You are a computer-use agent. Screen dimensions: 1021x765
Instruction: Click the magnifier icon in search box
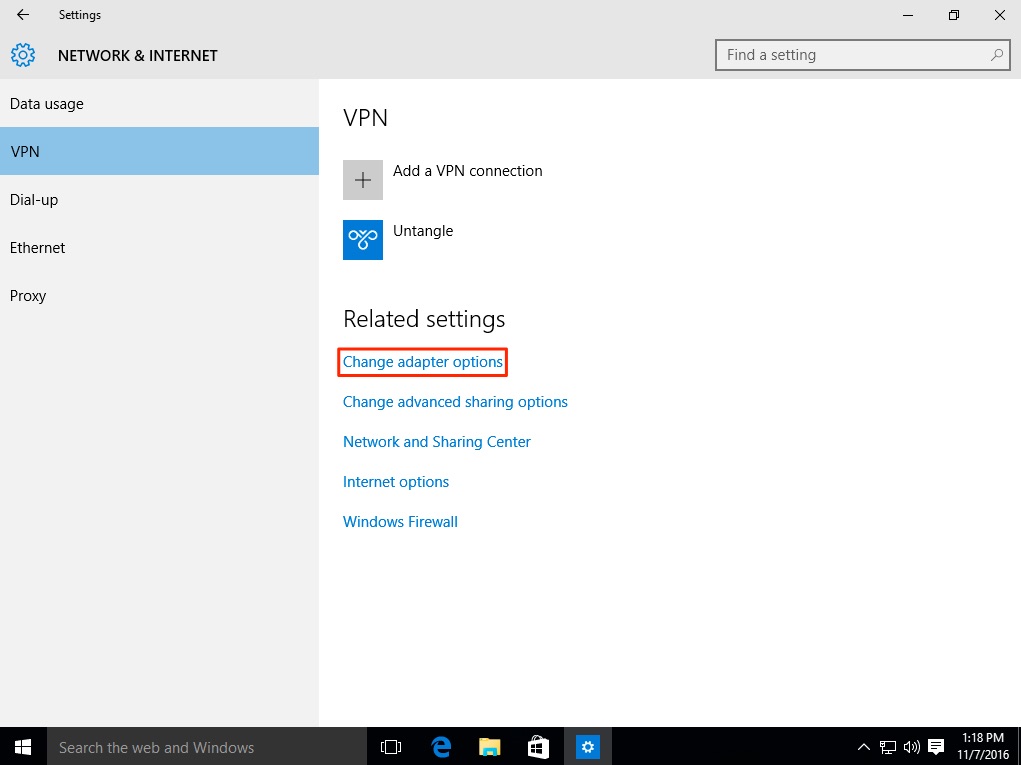pos(996,55)
